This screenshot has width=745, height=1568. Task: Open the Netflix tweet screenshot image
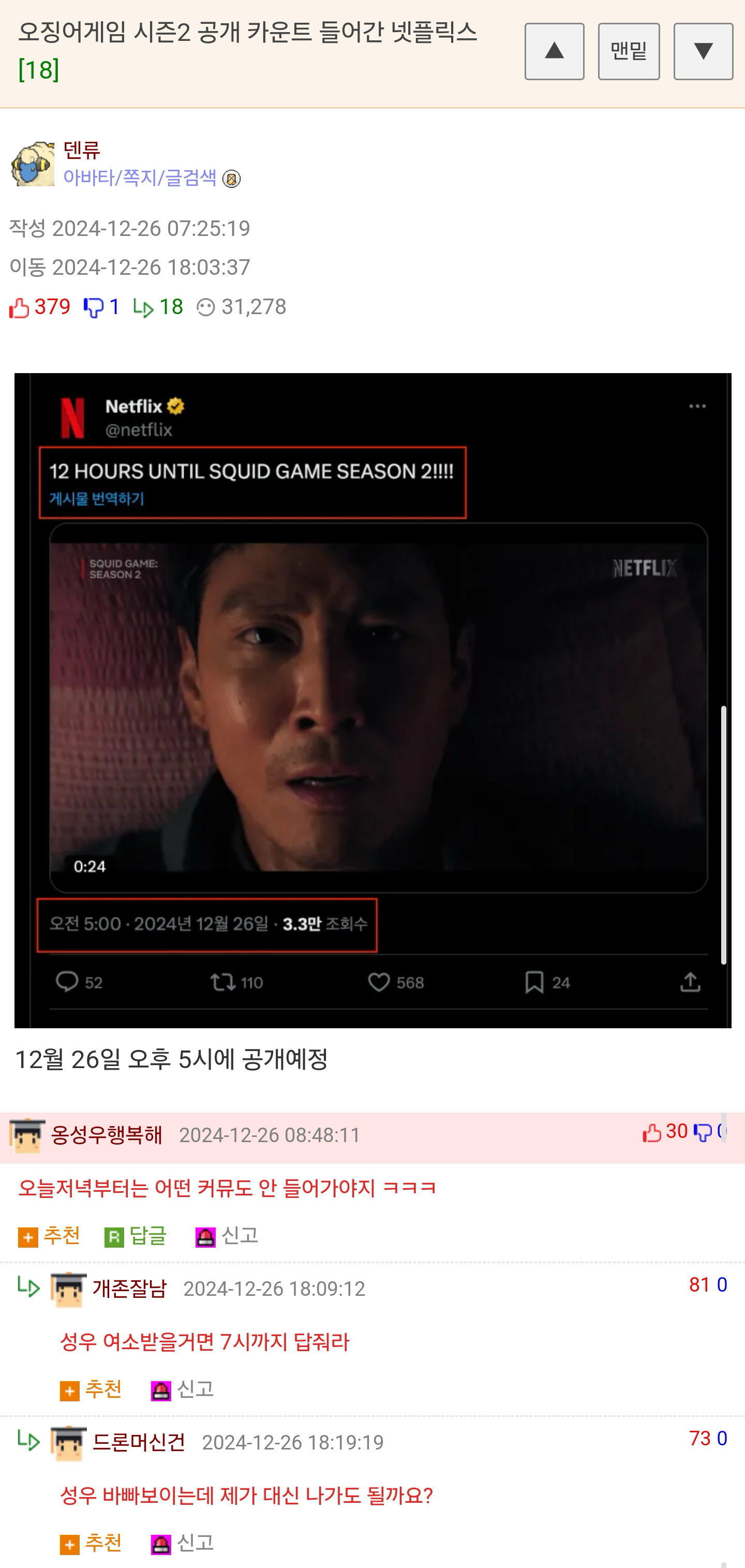point(373,700)
